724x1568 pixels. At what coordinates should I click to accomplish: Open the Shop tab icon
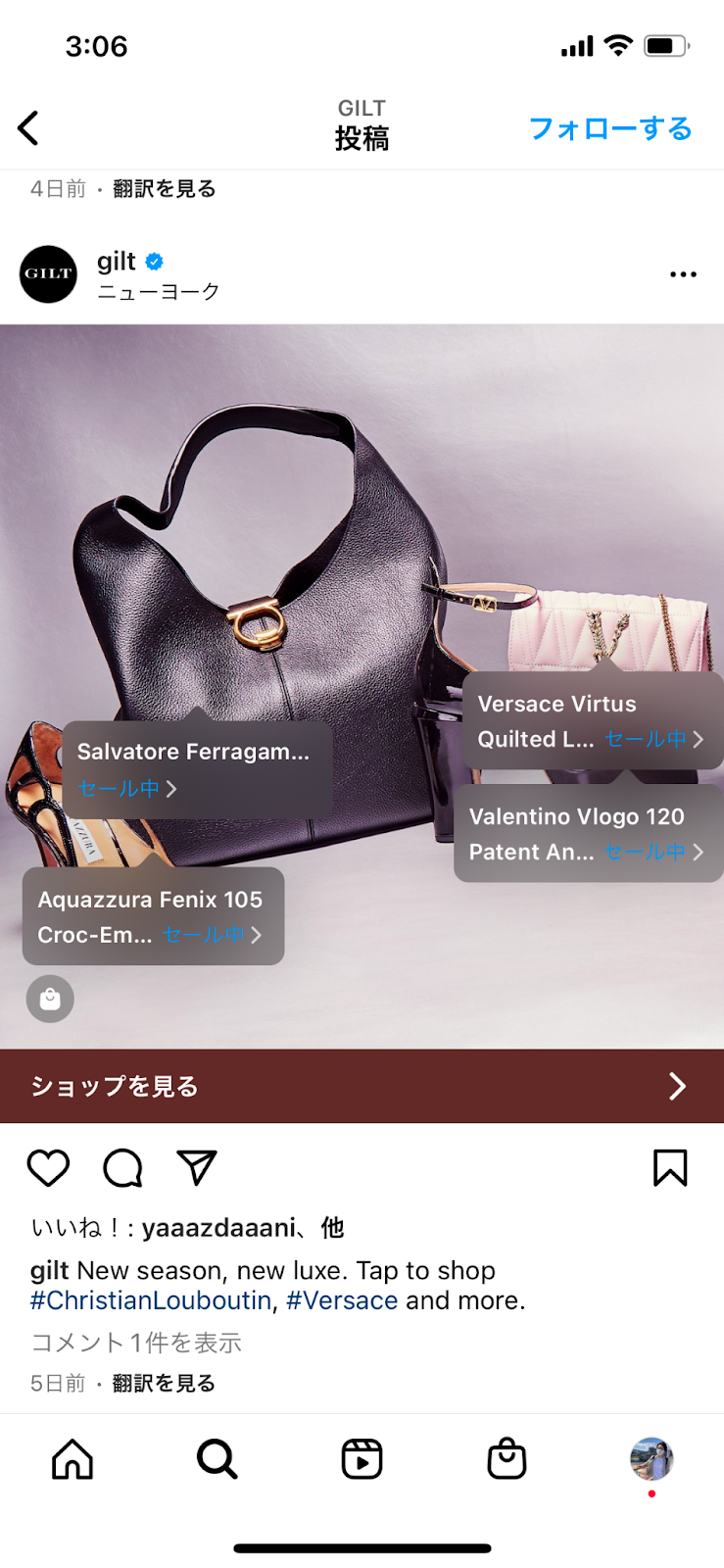(x=507, y=1458)
